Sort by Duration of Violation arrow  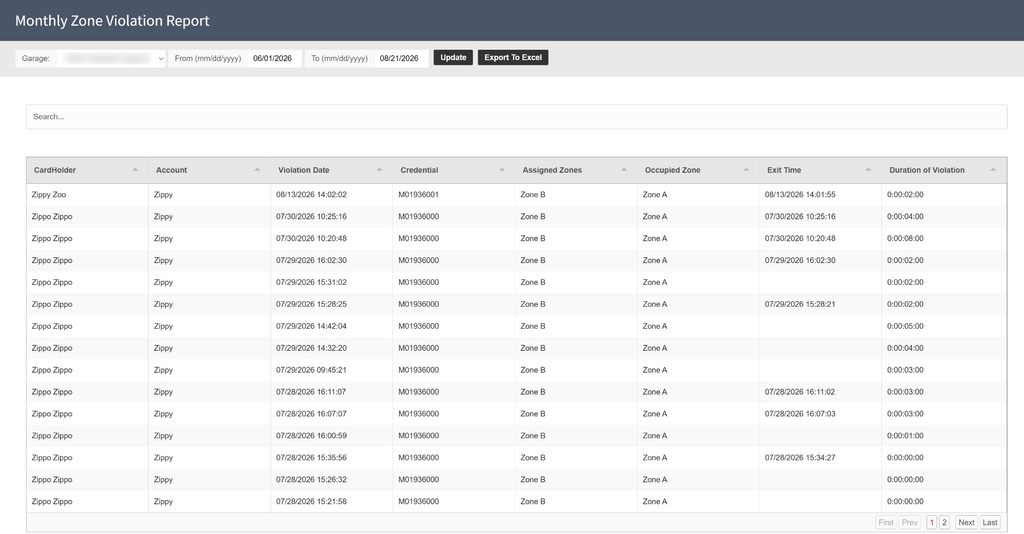coord(993,170)
